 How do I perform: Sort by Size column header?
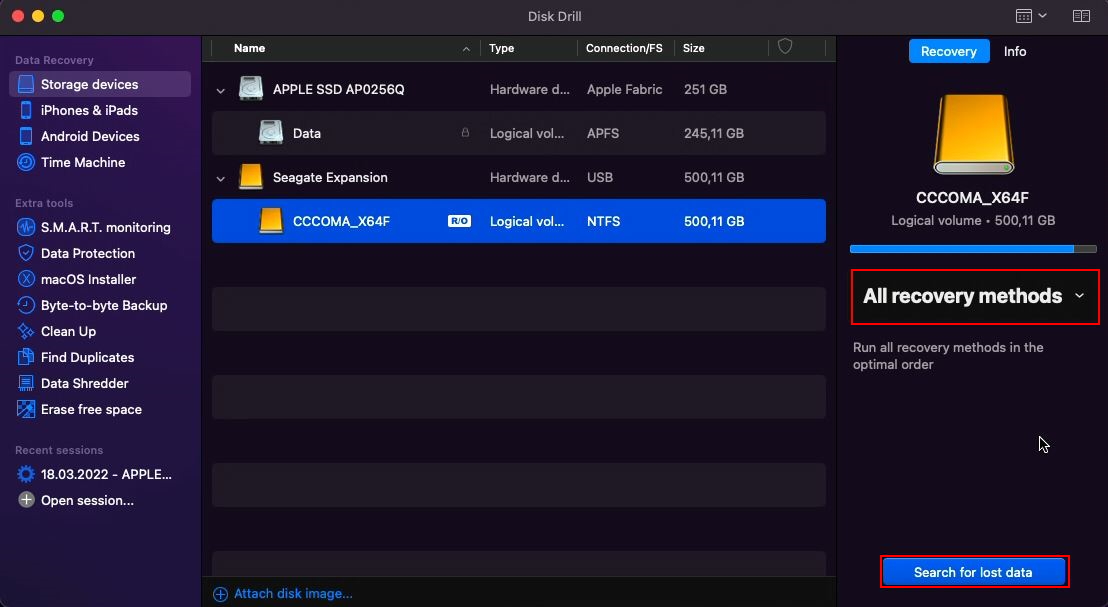click(693, 48)
